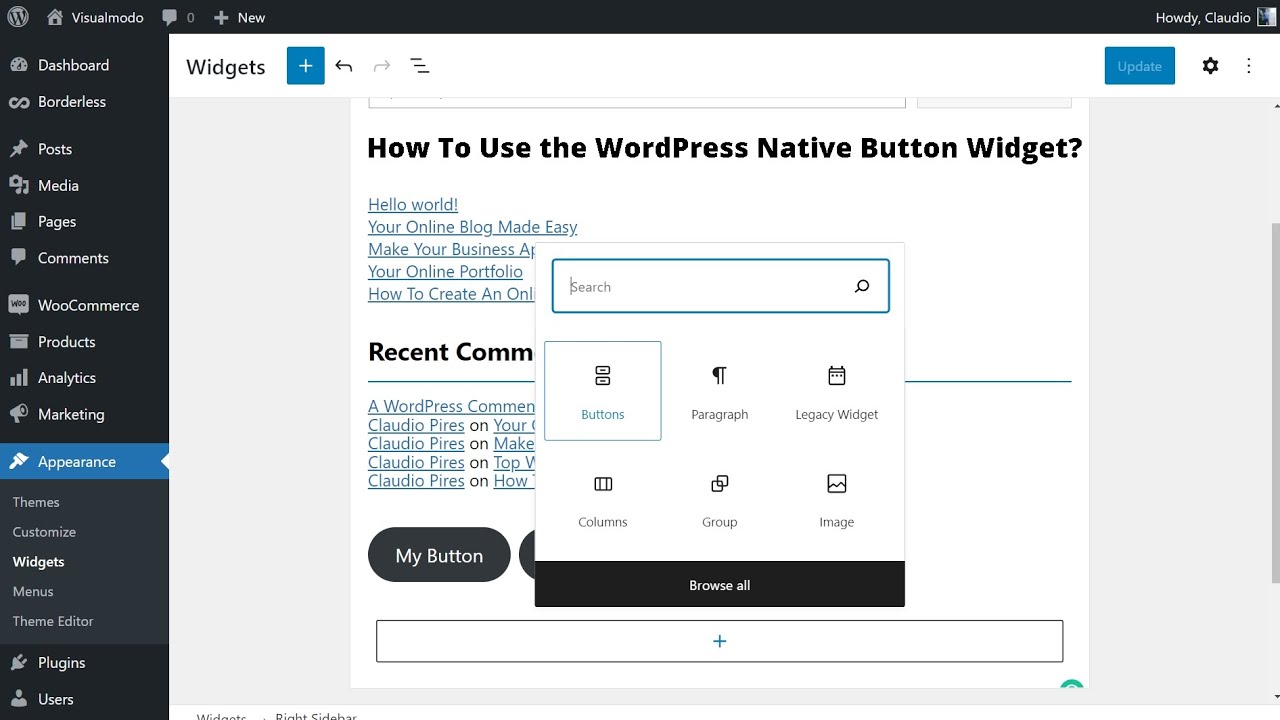Insert the Buttons block

(603, 391)
